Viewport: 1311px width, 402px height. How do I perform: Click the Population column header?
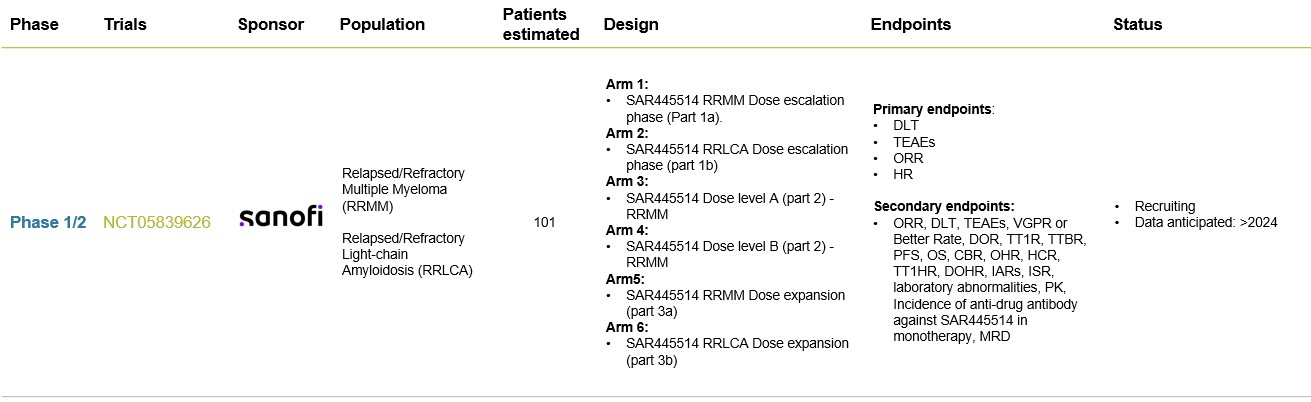382,24
